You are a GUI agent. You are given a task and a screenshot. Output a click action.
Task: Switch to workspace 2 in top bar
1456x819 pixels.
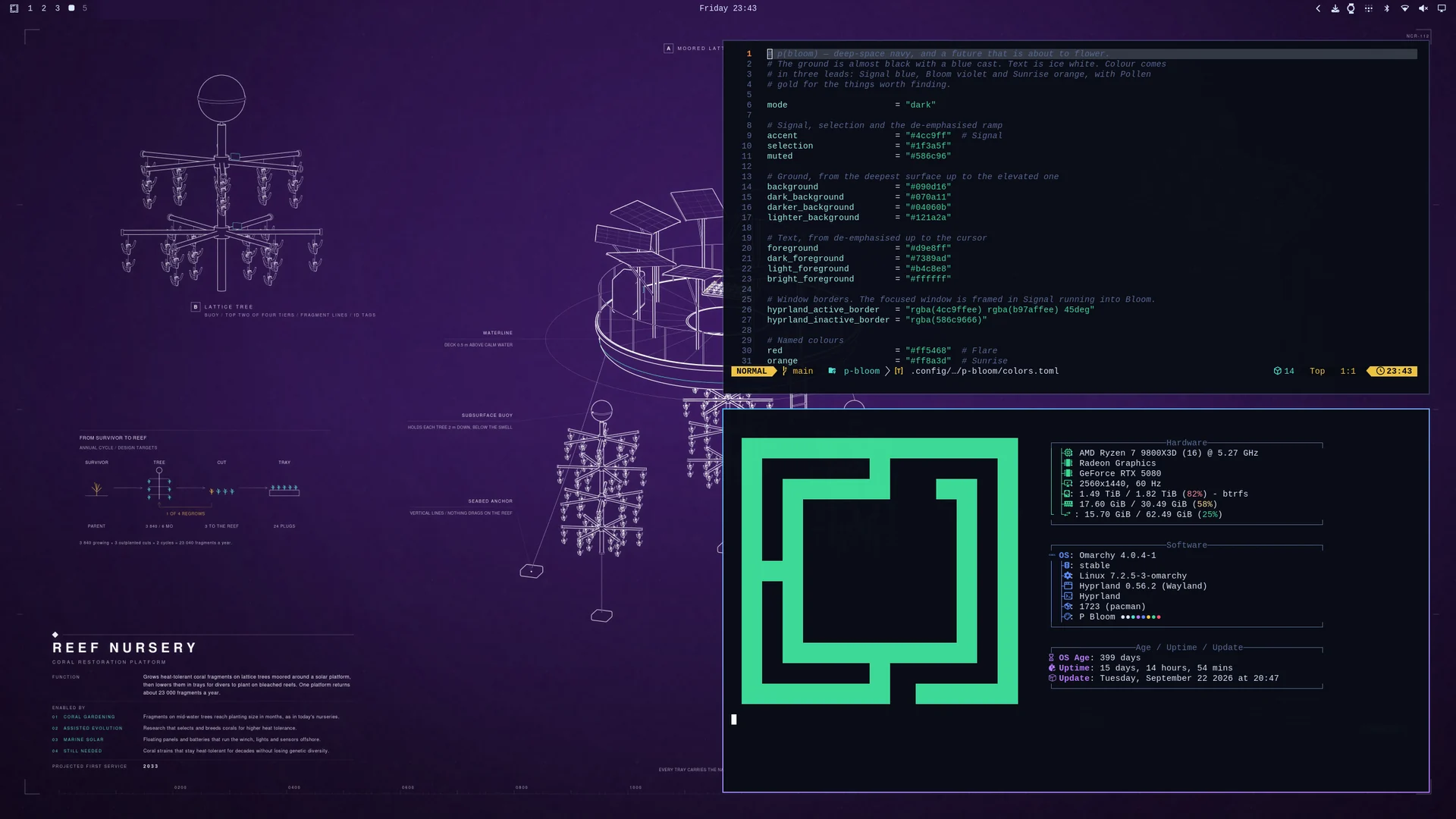click(x=44, y=8)
